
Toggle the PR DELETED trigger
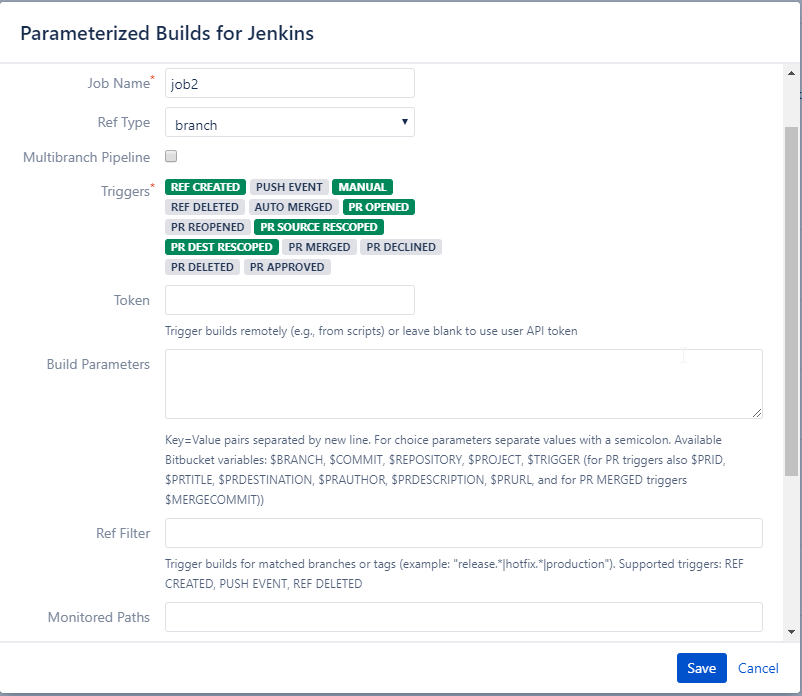coord(202,266)
